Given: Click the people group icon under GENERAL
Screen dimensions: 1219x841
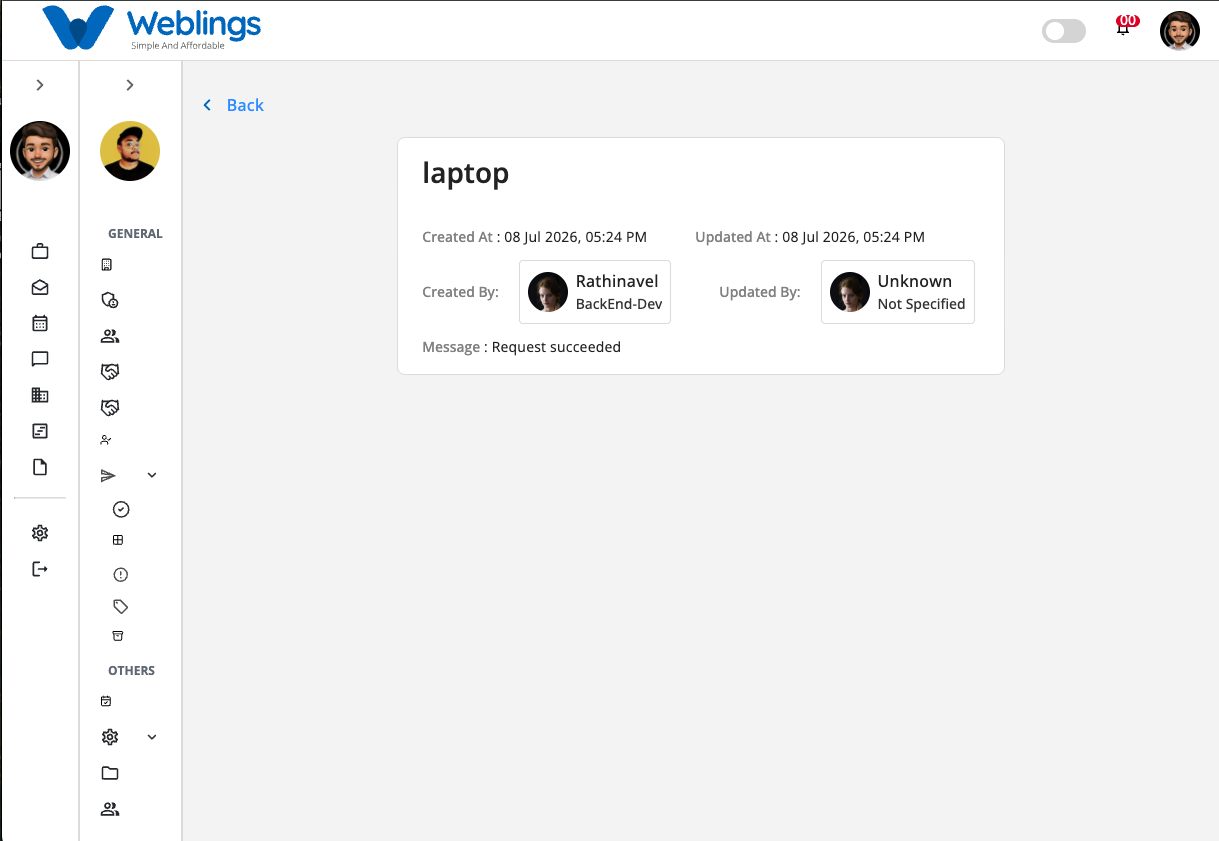Looking at the screenshot, I should [x=110, y=336].
